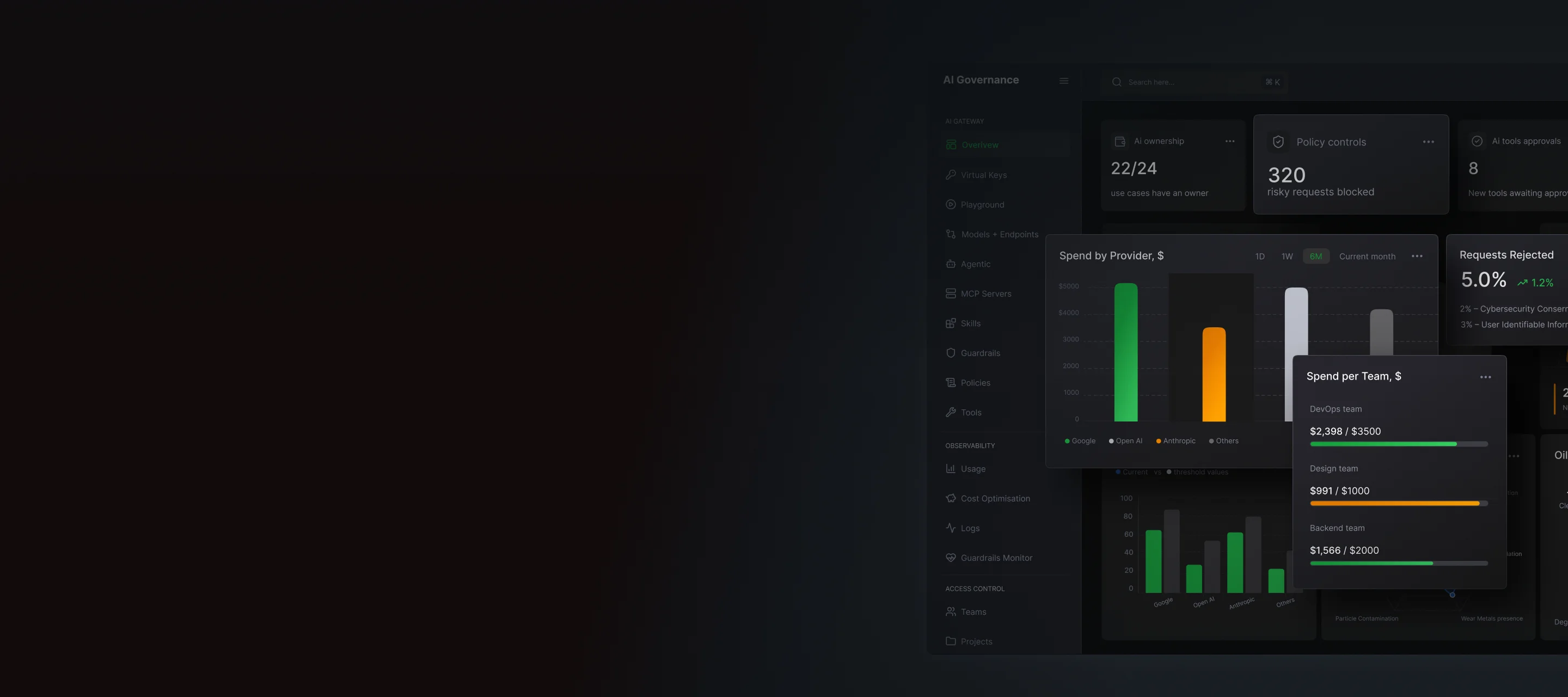Open the Guardrails shield icon
This screenshot has width=1568, height=697.
pos(950,353)
